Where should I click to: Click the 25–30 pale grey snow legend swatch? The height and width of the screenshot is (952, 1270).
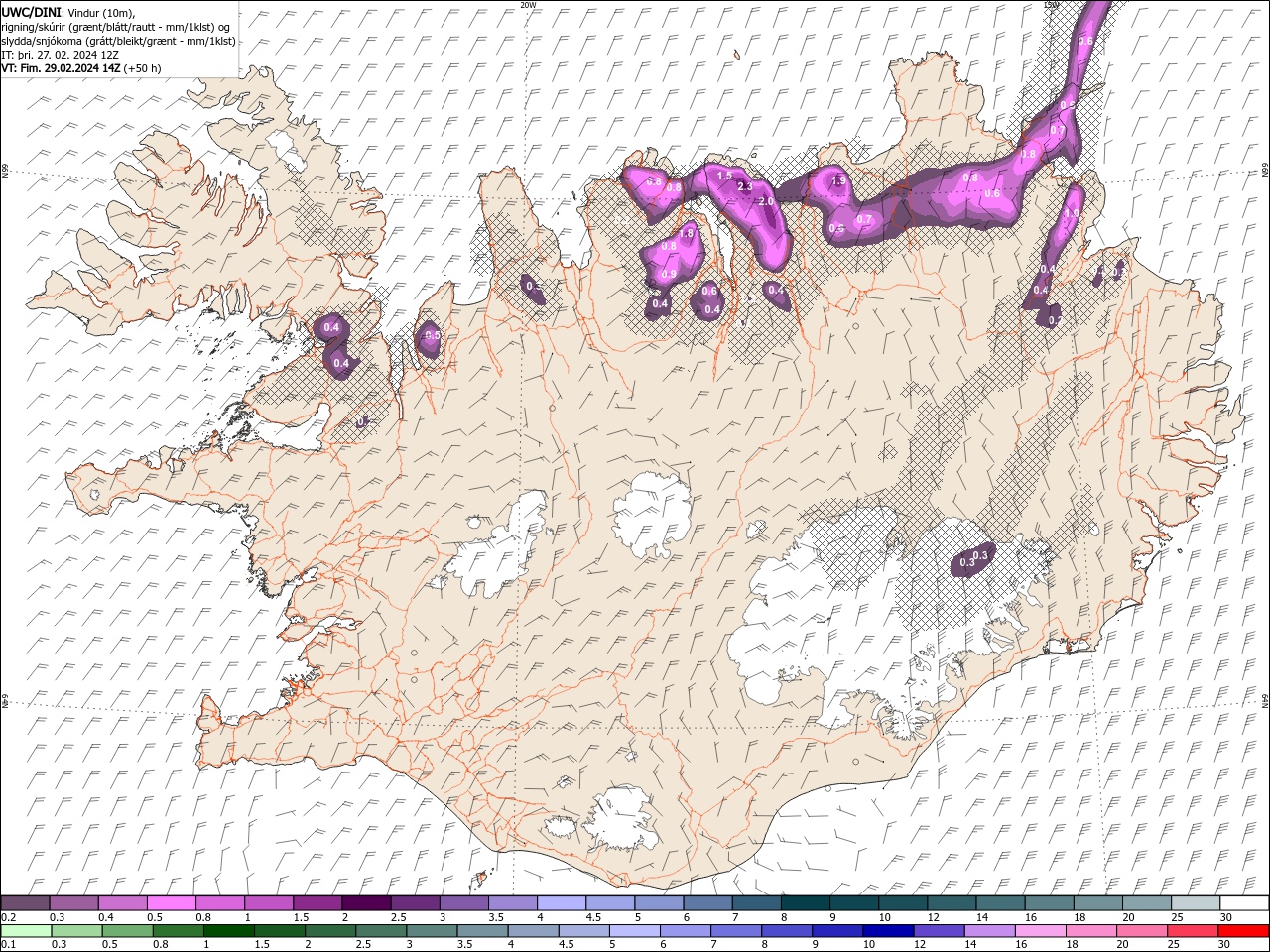1195,903
